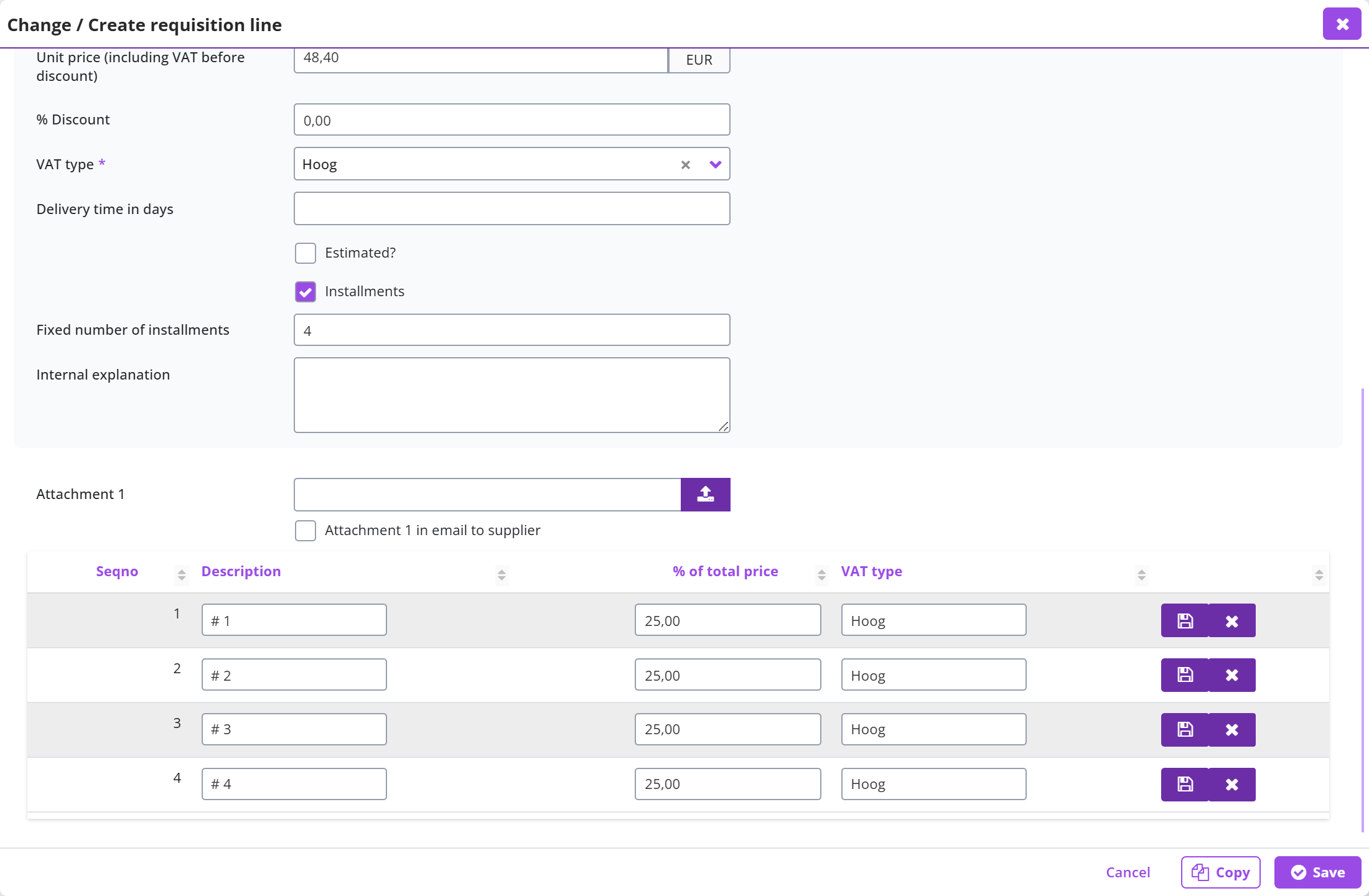Click the upload icon for Attachment 1
Screen dimensions: 1369x896
click(705, 495)
